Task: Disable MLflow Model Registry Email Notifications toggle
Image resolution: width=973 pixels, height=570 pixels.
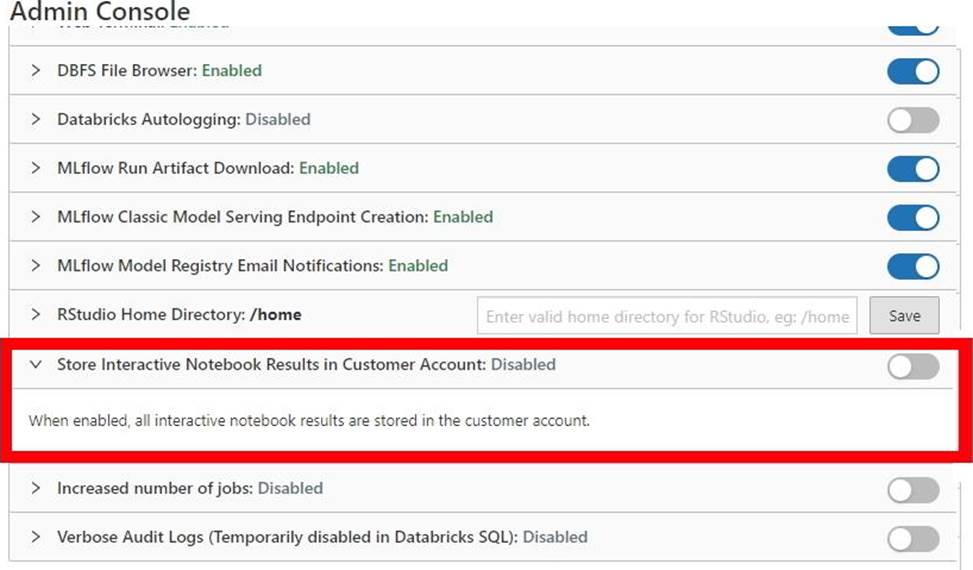Action: pyautogui.click(x=912, y=266)
